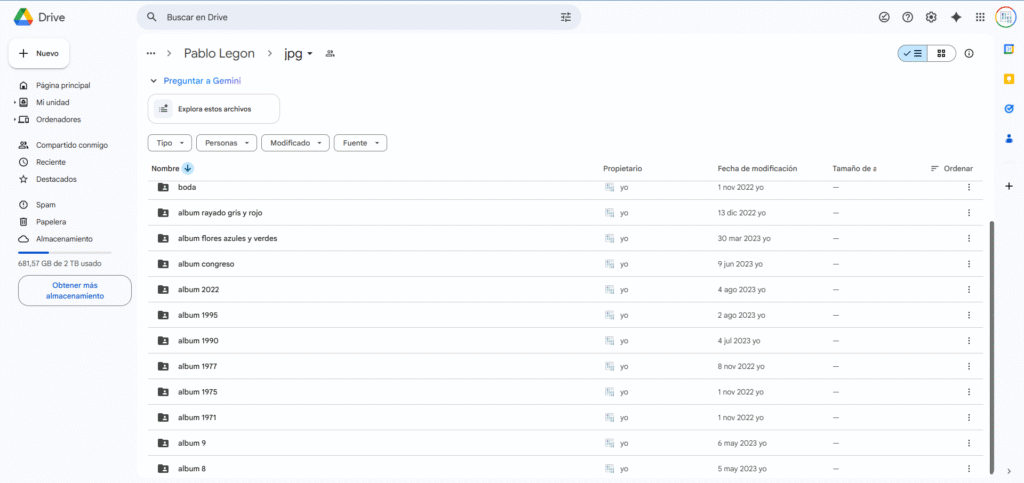This screenshot has height=483, width=1024.
Task: Click the Nuevo button
Action: point(39,54)
